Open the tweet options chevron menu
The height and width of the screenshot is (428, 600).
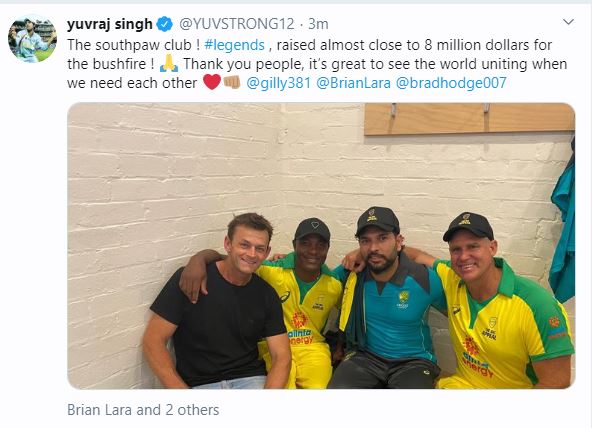point(568,22)
